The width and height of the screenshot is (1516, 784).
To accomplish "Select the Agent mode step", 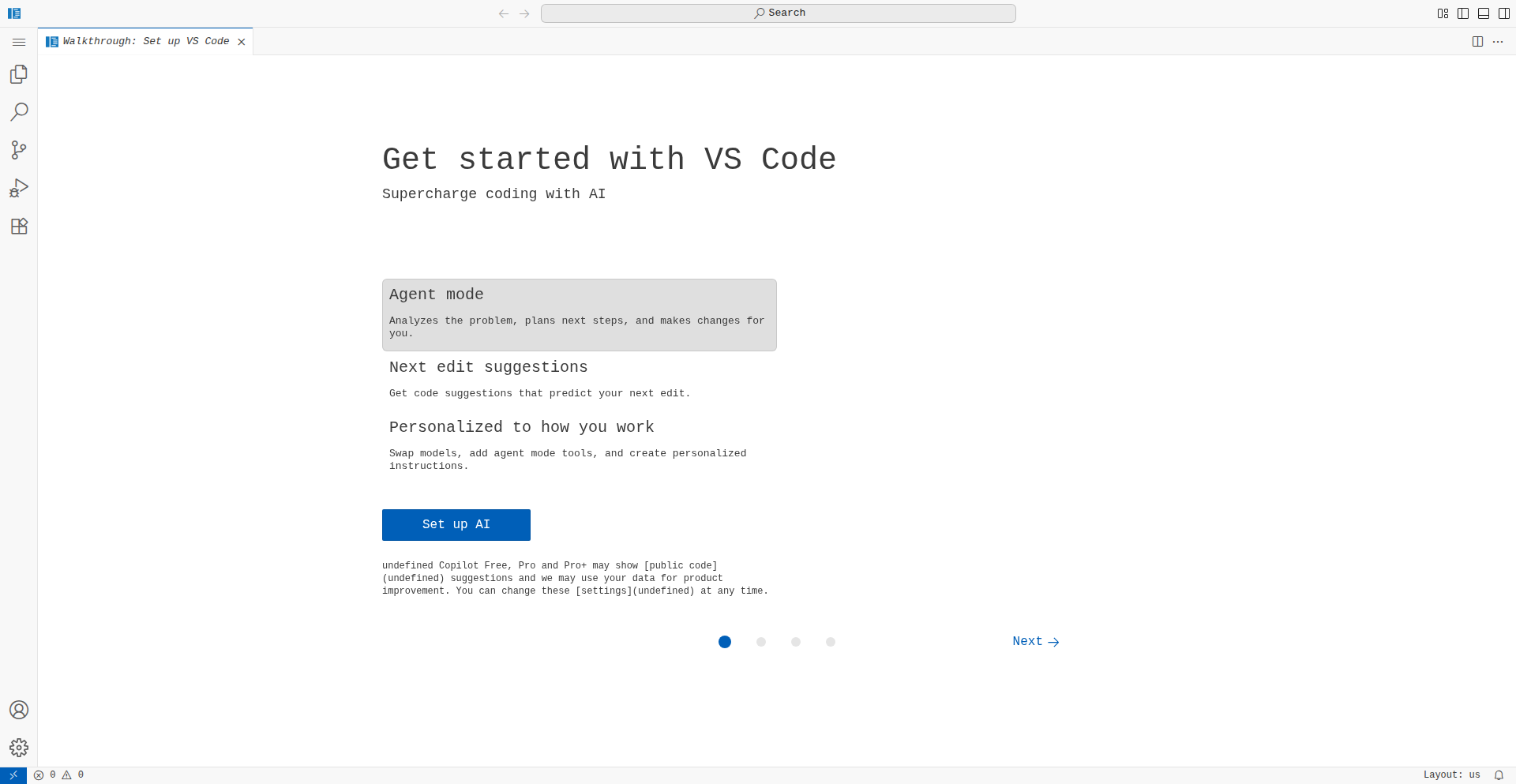I will click(580, 315).
